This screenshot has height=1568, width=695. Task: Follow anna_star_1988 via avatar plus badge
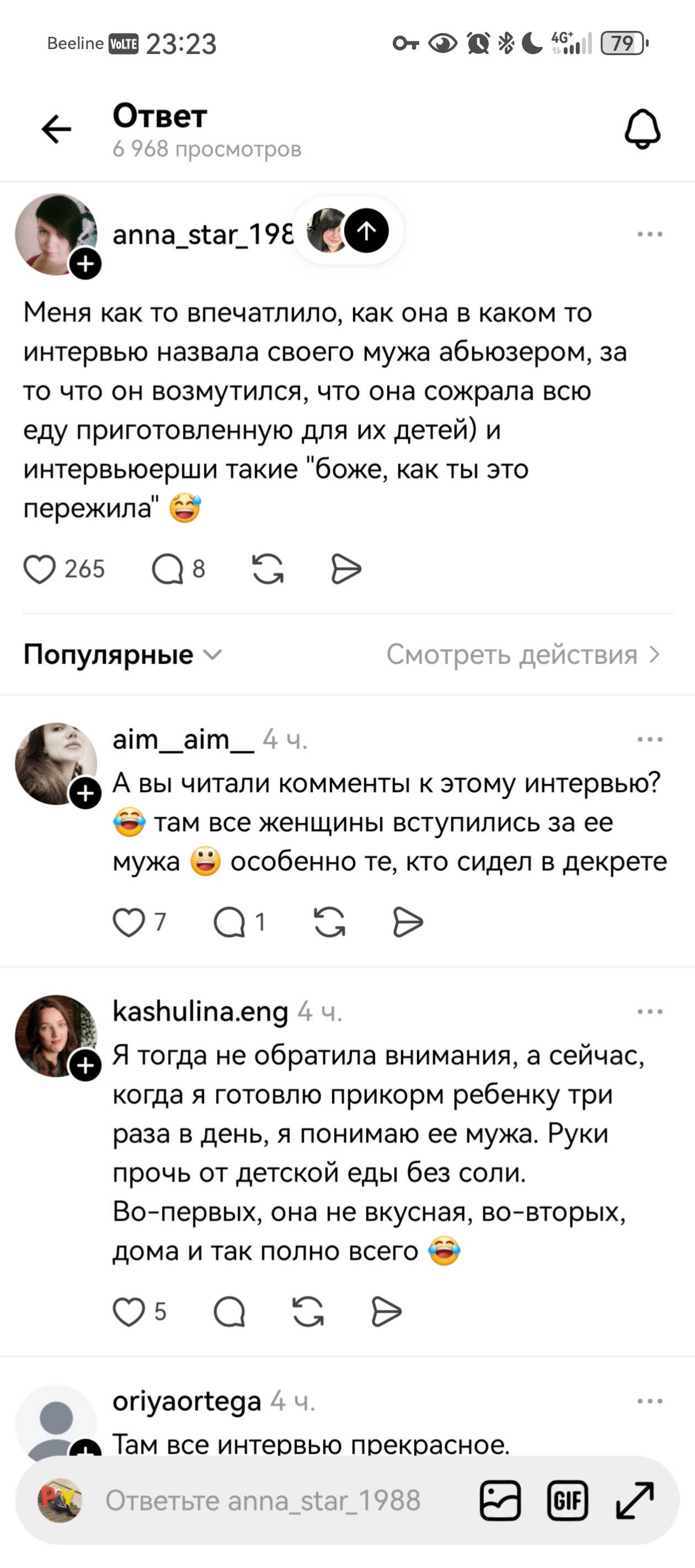coord(85,264)
